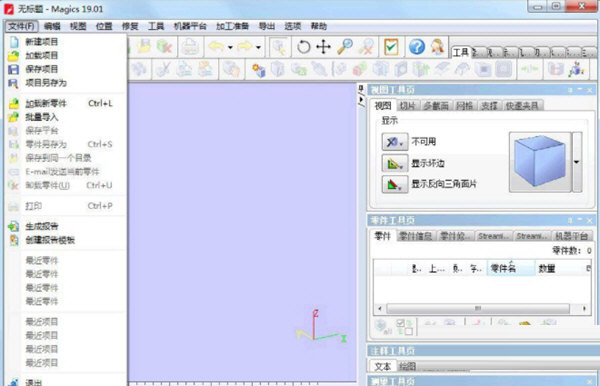Click the parts list scroll right arrow
The image size is (600, 386).
click(x=584, y=308)
